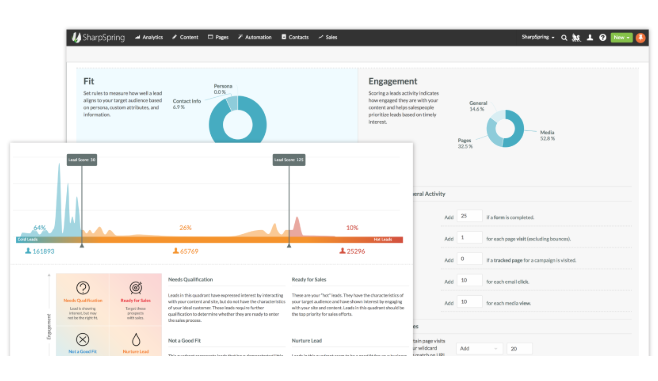Expand the green New button dropdown
This screenshot has height=381, width=658.
[x=621, y=38]
